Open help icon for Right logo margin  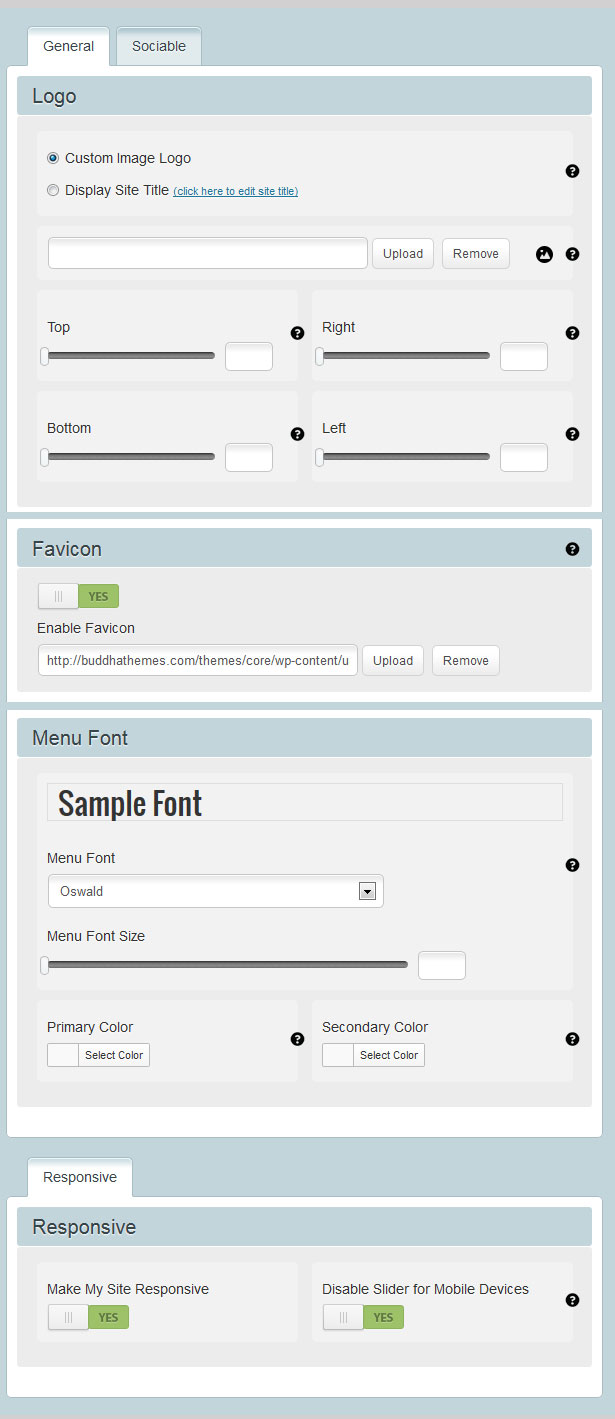coord(572,333)
